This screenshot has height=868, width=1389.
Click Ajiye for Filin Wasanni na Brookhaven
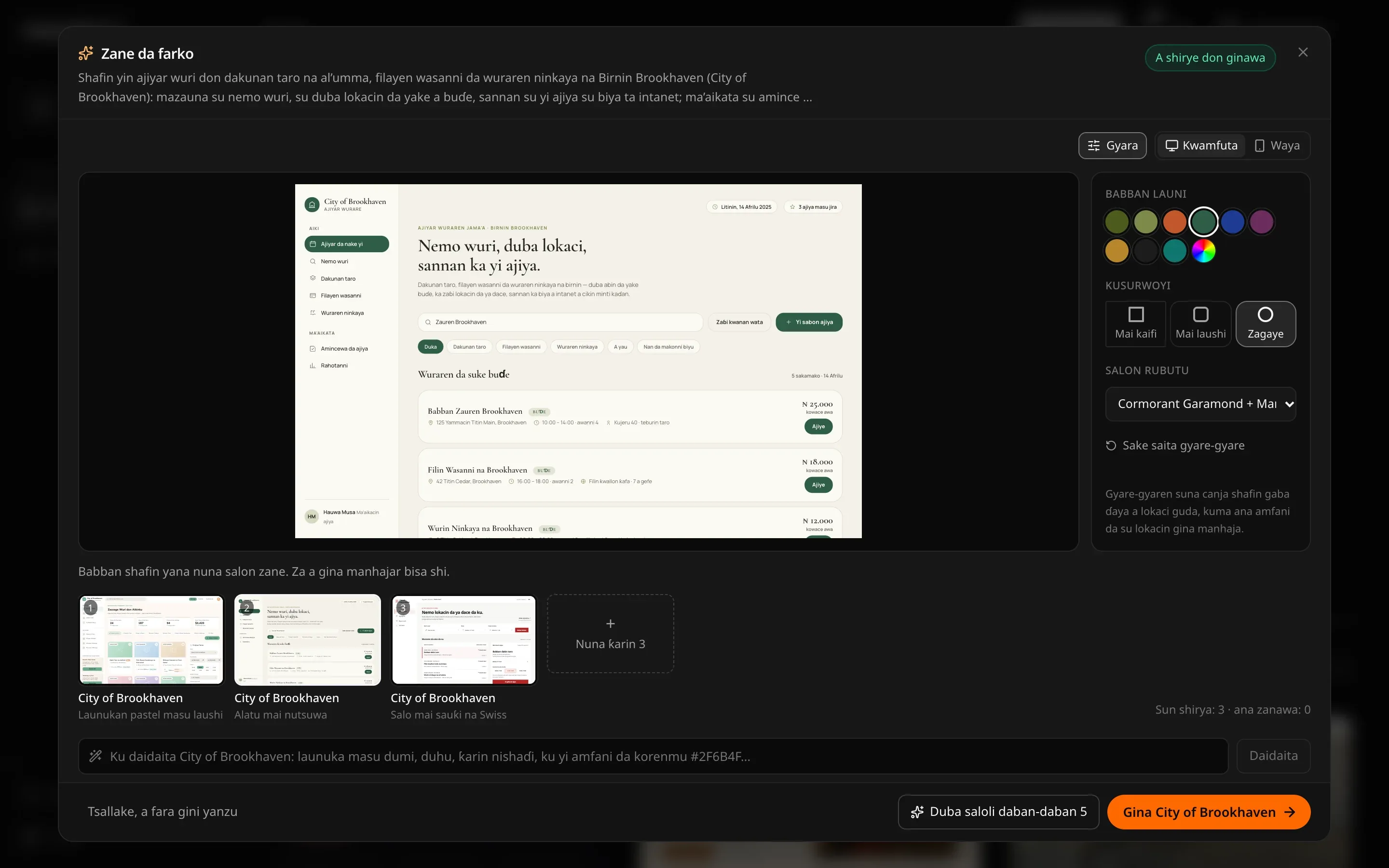(818, 485)
